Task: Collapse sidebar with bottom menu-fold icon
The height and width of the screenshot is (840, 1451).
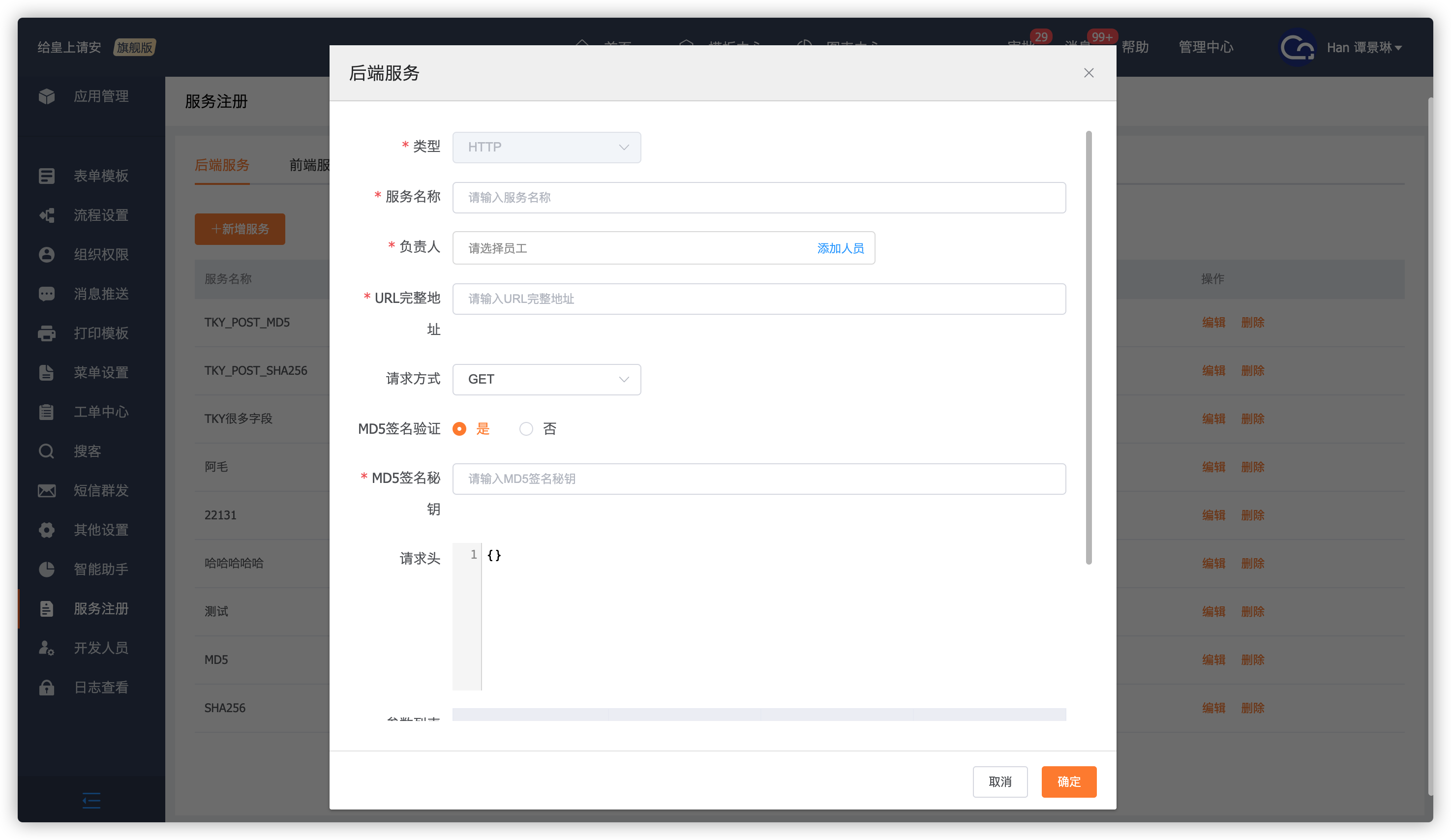Action: (x=91, y=800)
